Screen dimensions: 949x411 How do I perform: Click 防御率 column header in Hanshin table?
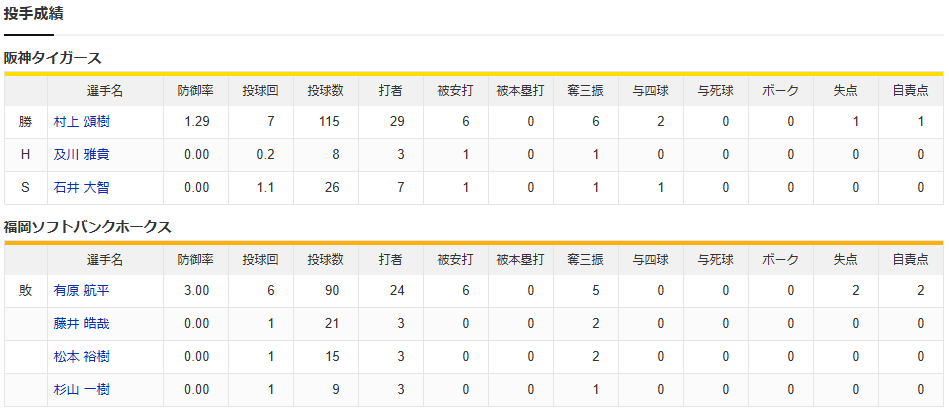[195, 91]
